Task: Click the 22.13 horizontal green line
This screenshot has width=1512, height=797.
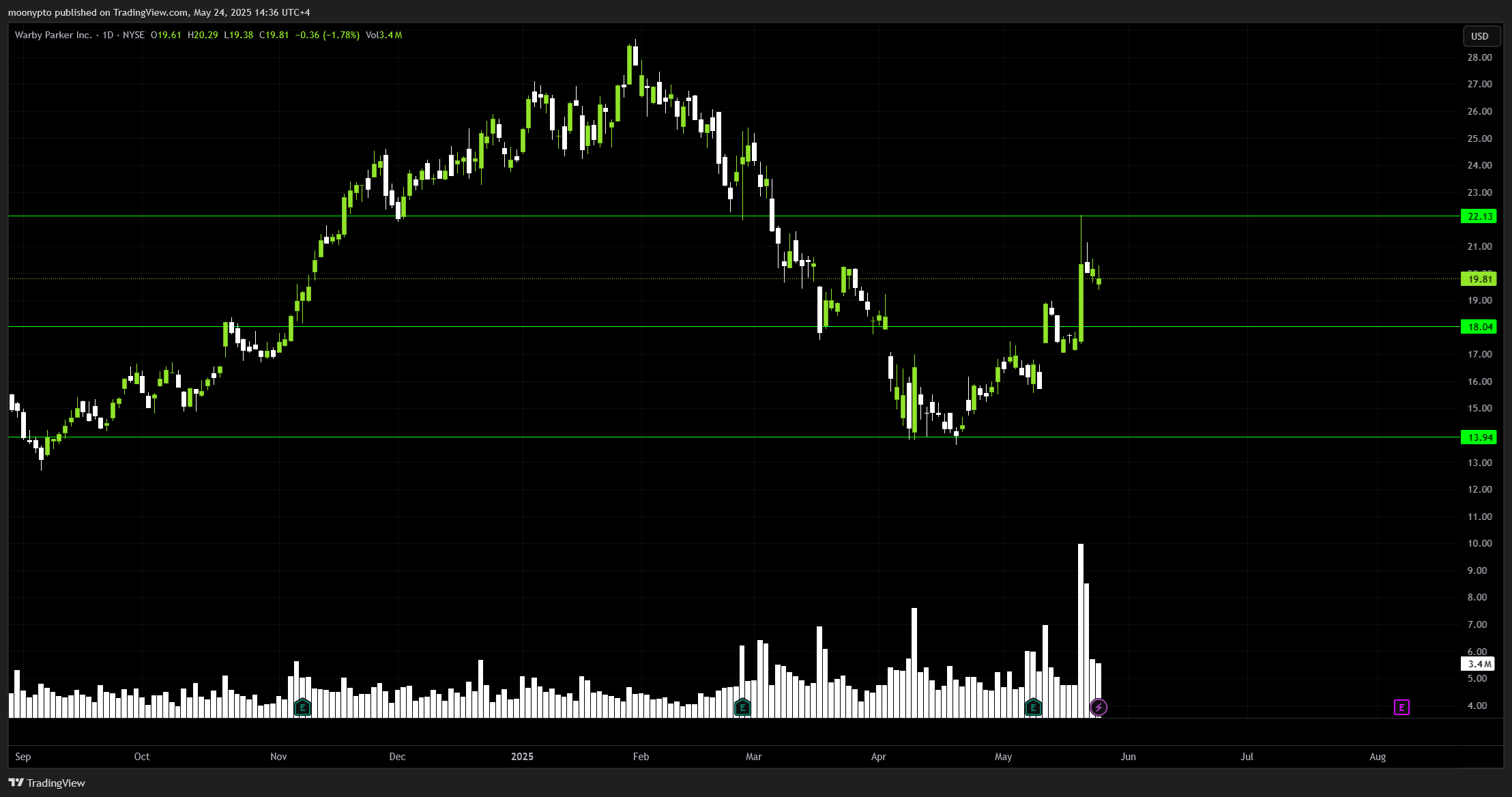Action: click(734, 216)
